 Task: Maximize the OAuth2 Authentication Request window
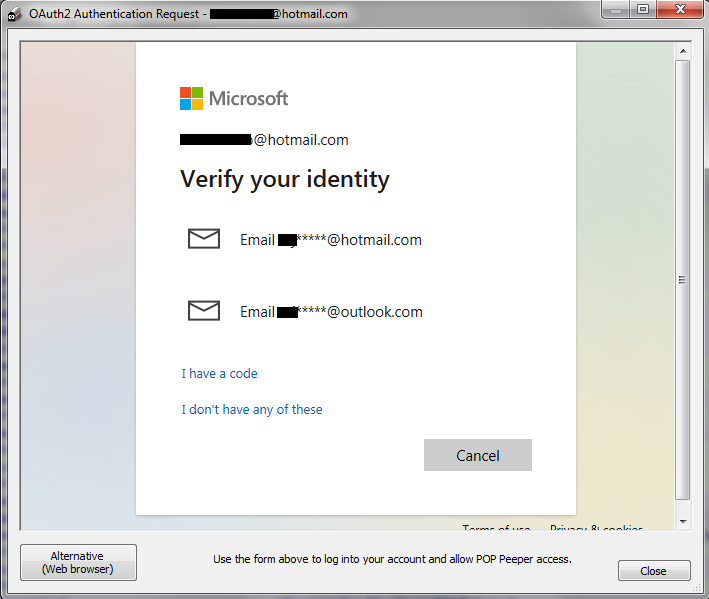coord(643,9)
